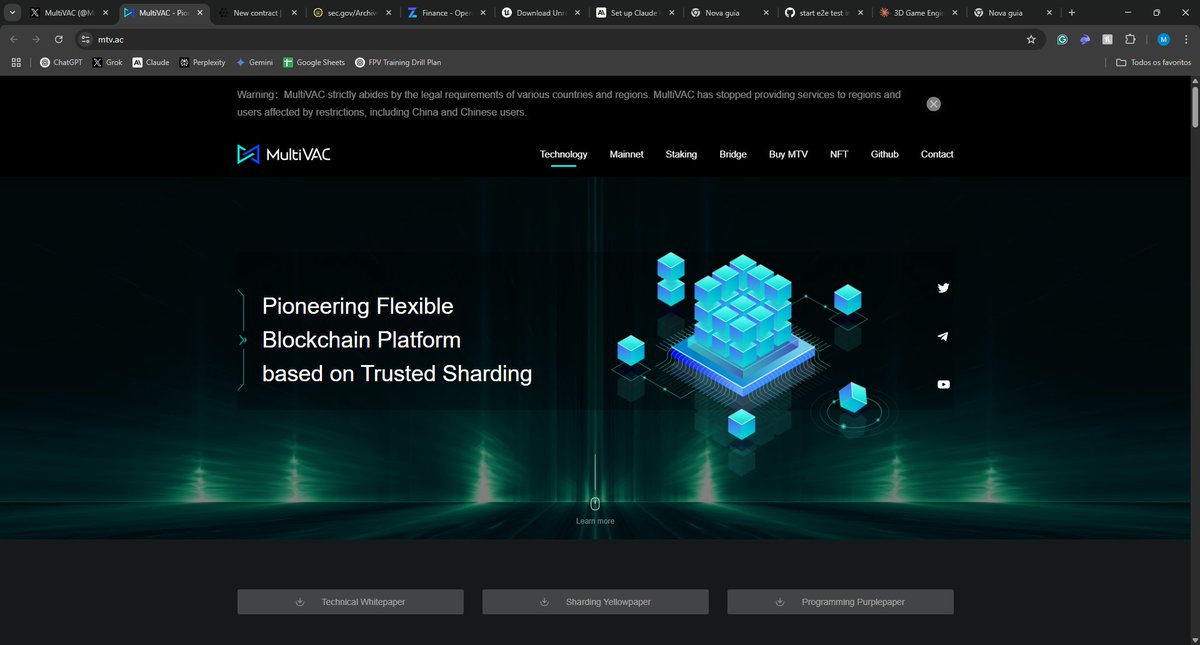The height and width of the screenshot is (645, 1200).
Task: Click the purple rabbit extension icon
Action: [x=1085, y=39]
